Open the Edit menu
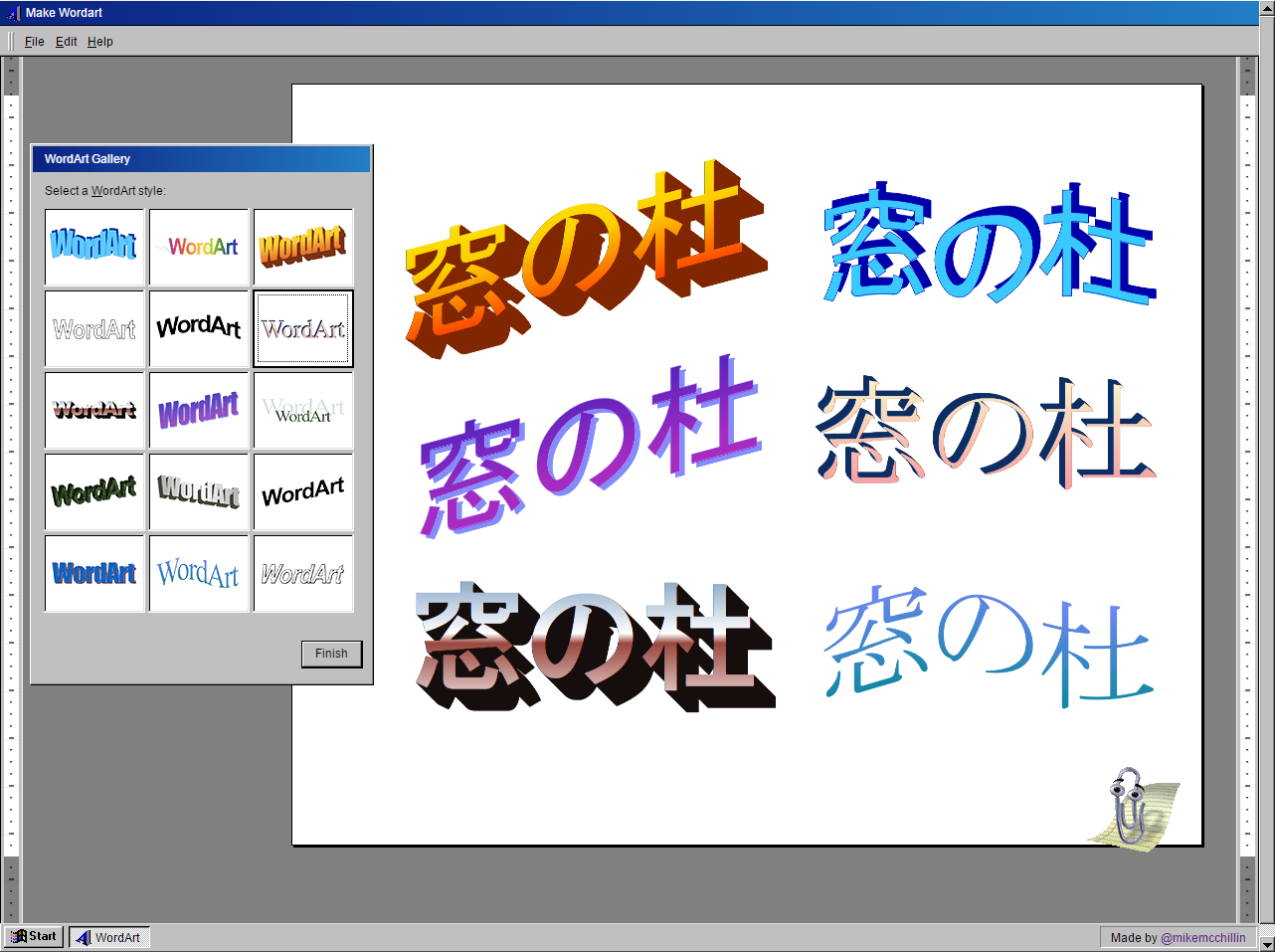Viewport: 1275px width, 952px height. tap(66, 41)
